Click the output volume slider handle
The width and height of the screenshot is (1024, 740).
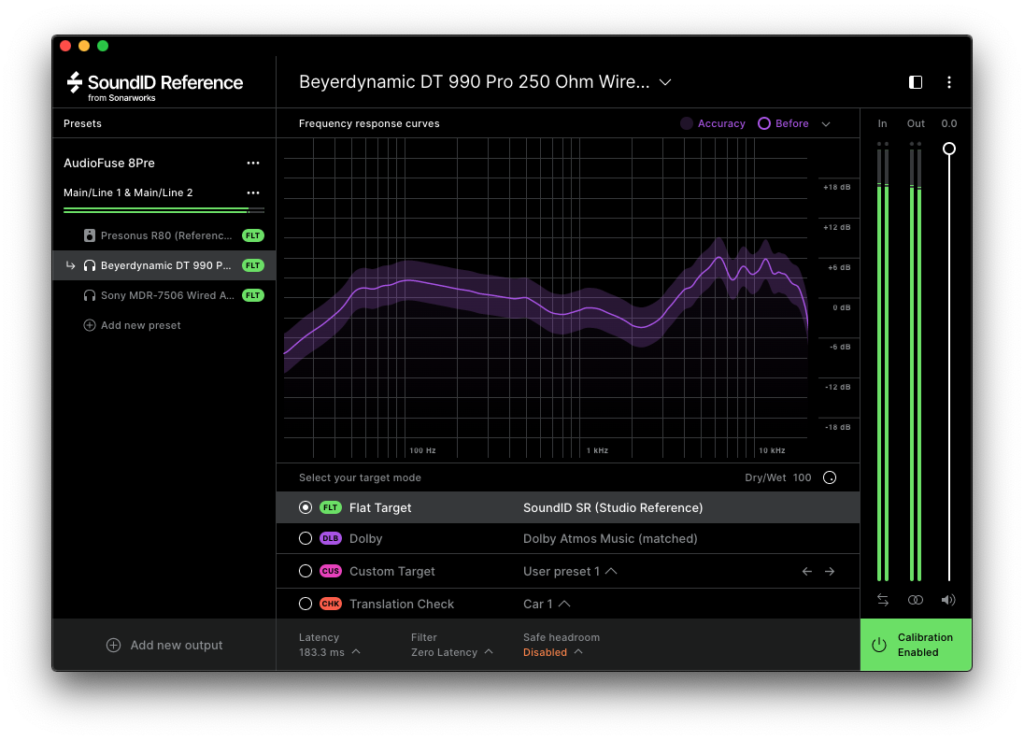click(x=949, y=149)
